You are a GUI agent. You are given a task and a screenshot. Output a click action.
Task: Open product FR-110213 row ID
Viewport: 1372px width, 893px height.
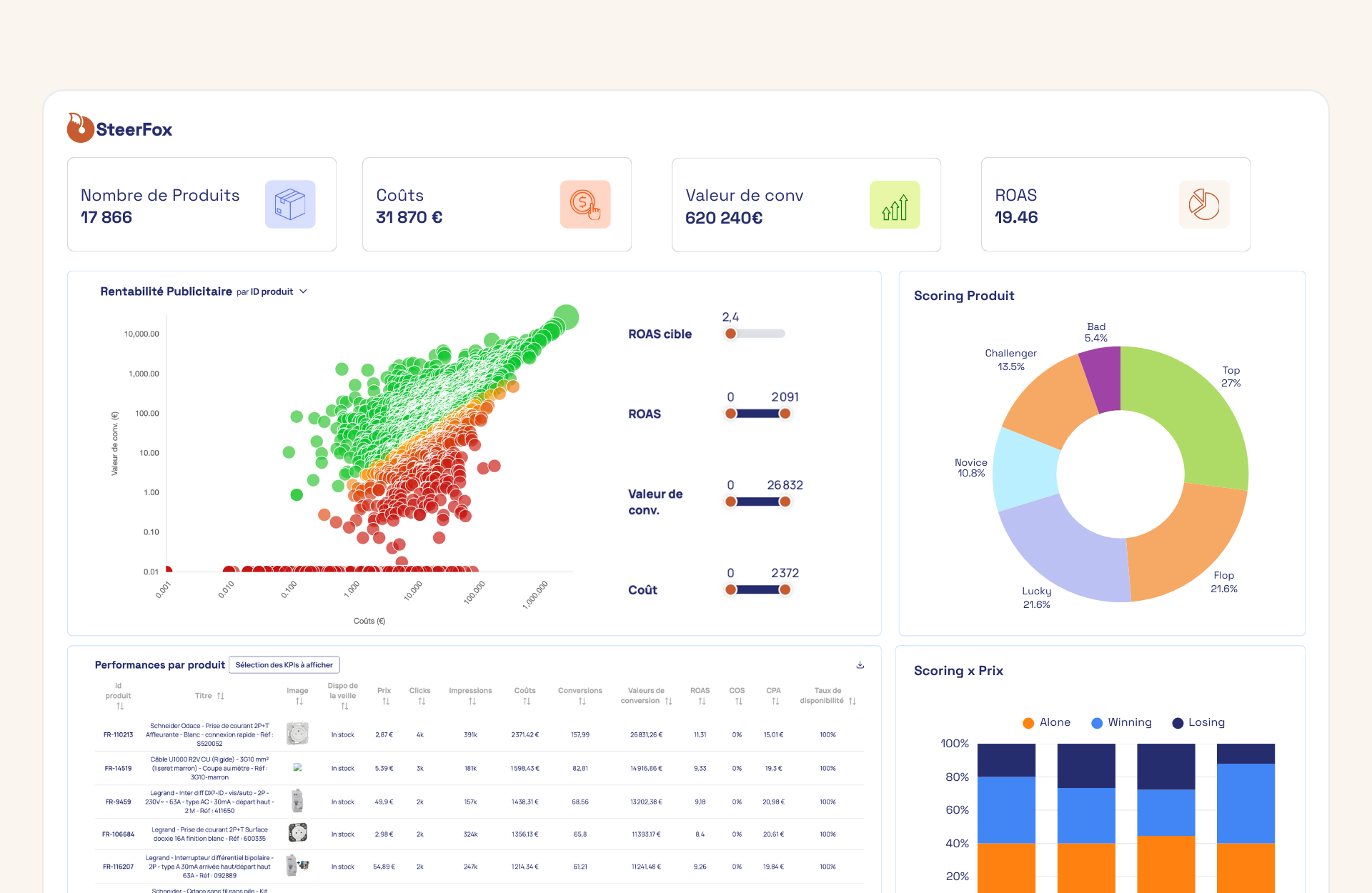pyautogui.click(x=118, y=734)
